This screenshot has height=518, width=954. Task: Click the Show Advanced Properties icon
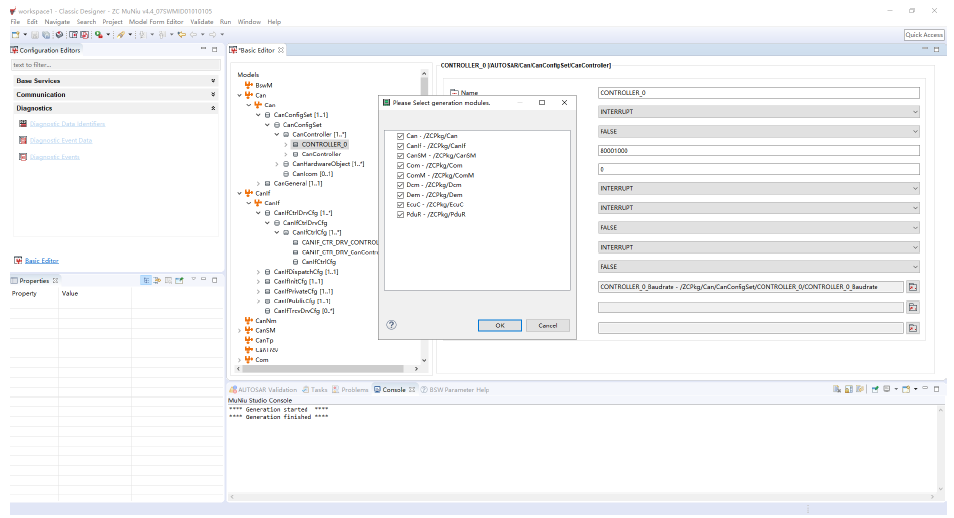[x=157, y=281]
